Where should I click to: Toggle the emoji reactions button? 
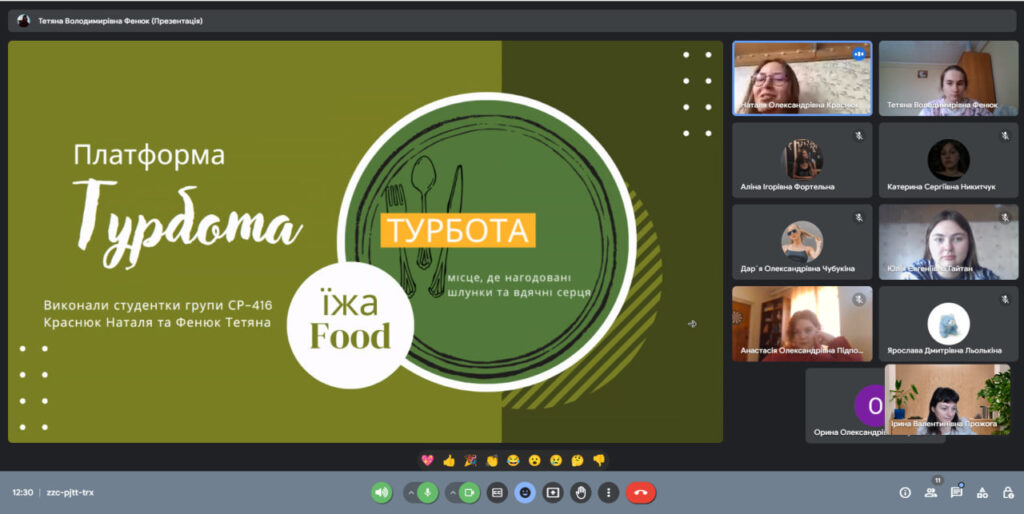pyautogui.click(x=525, y=492)
